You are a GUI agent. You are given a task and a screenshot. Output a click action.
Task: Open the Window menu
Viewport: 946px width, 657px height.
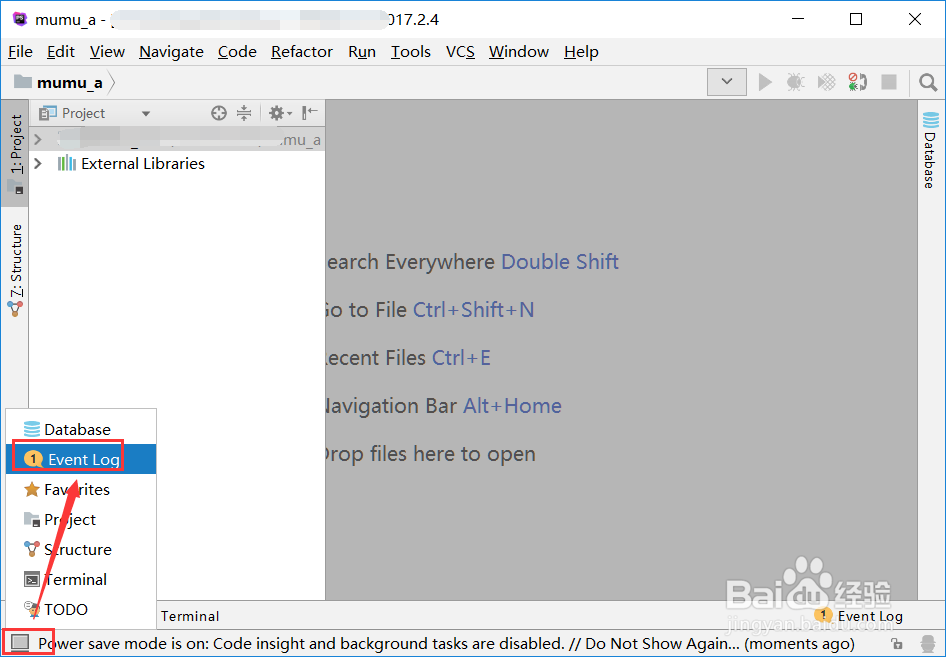pyautogui.click(x=519, y=52)
